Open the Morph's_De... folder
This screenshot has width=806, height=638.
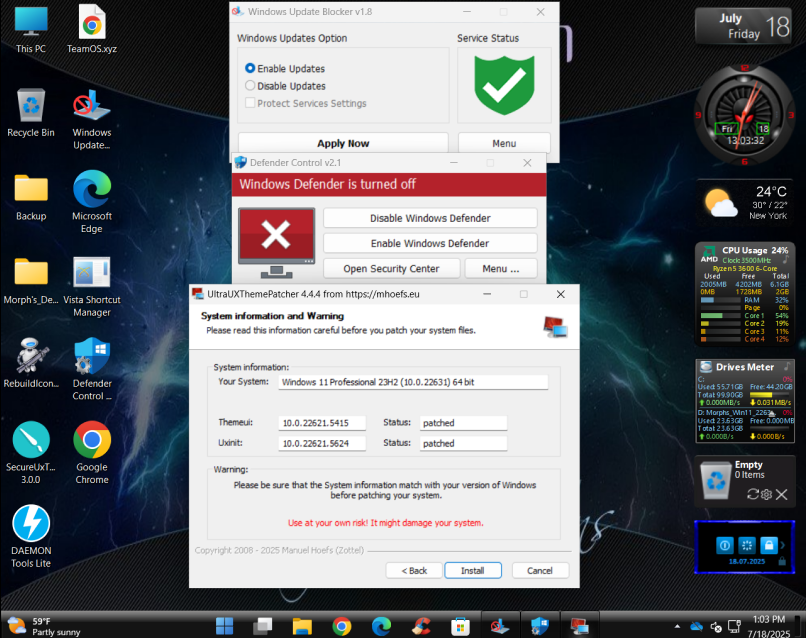[31, 280]
